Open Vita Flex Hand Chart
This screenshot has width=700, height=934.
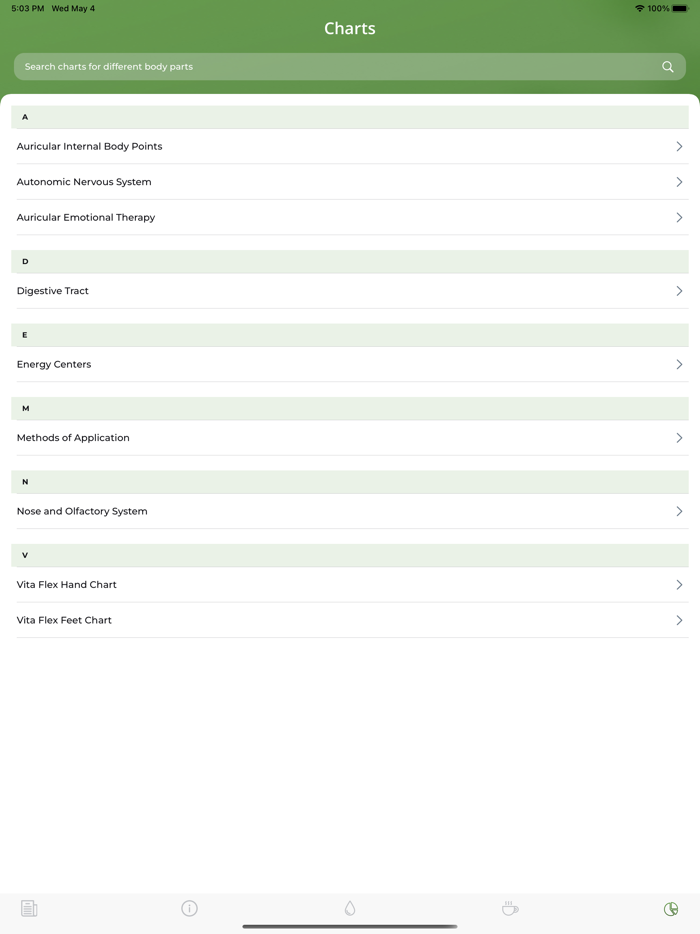click(x=67, y=585)
